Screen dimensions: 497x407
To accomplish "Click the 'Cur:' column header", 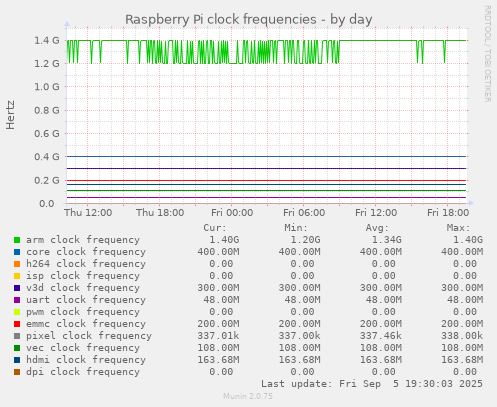I will click(215, 228).
